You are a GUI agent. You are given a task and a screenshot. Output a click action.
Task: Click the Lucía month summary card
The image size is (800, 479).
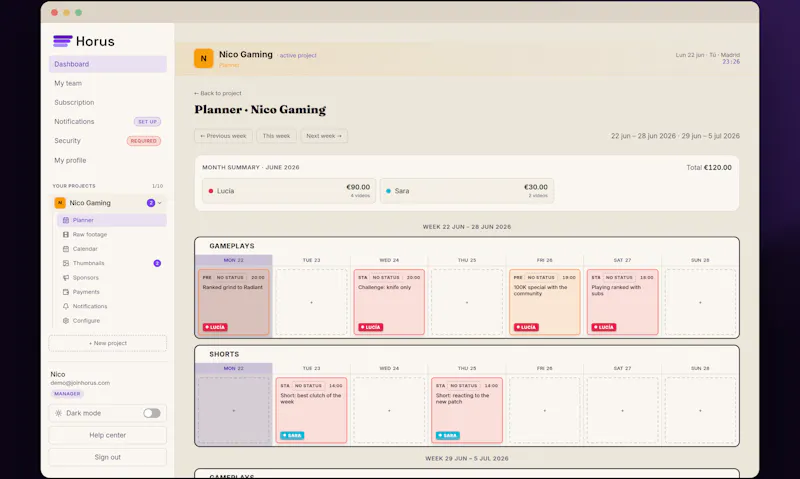[289, 191]
